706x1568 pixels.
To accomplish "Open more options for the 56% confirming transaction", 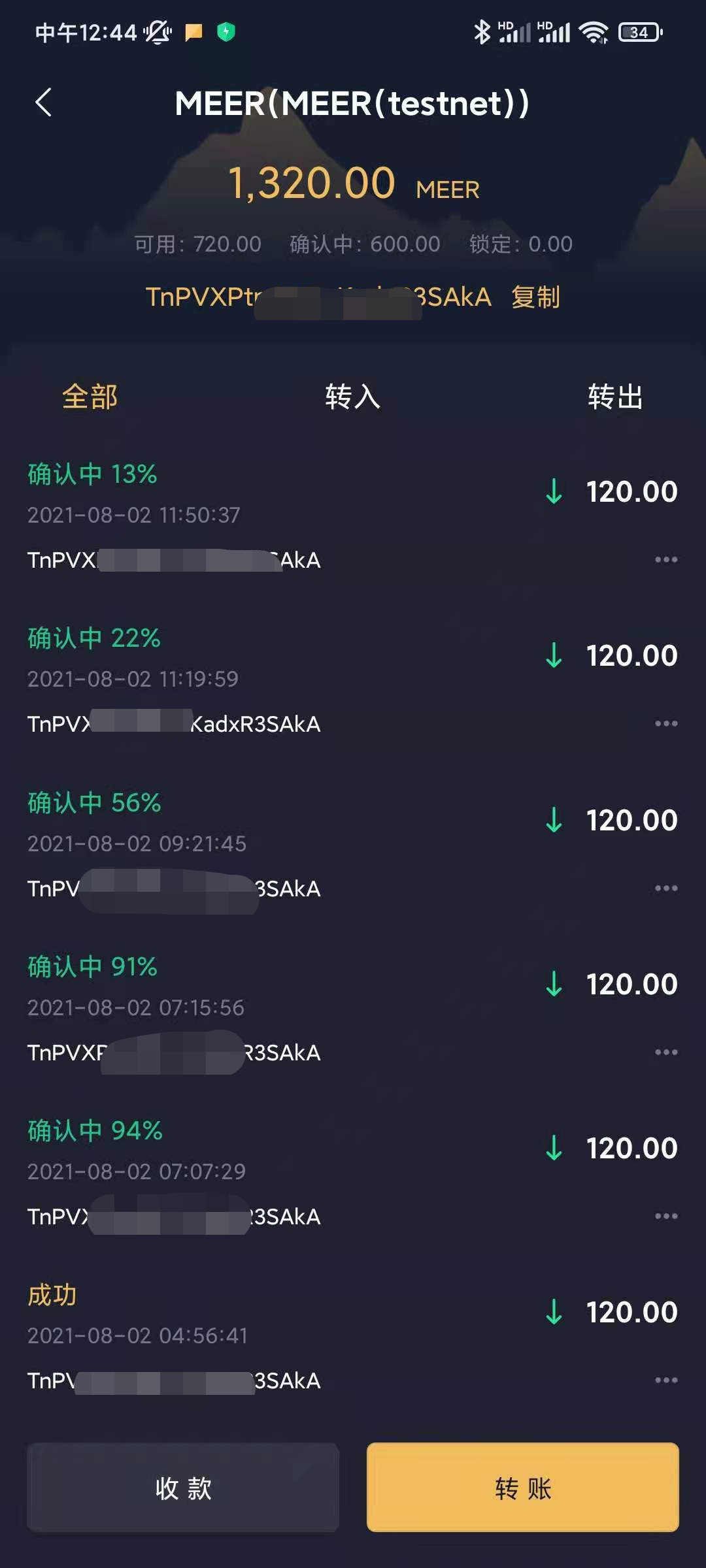I will pyautogui.click(x=666, y=888).
